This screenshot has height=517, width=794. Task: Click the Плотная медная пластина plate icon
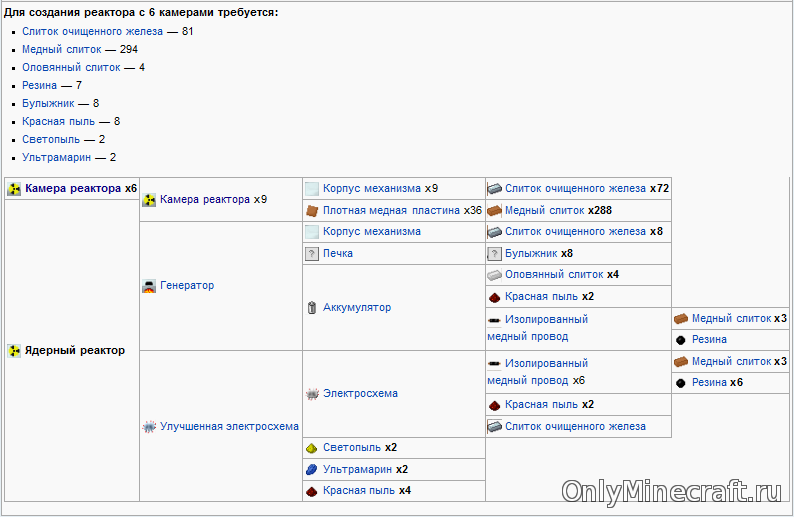click(x=311, y=211)
